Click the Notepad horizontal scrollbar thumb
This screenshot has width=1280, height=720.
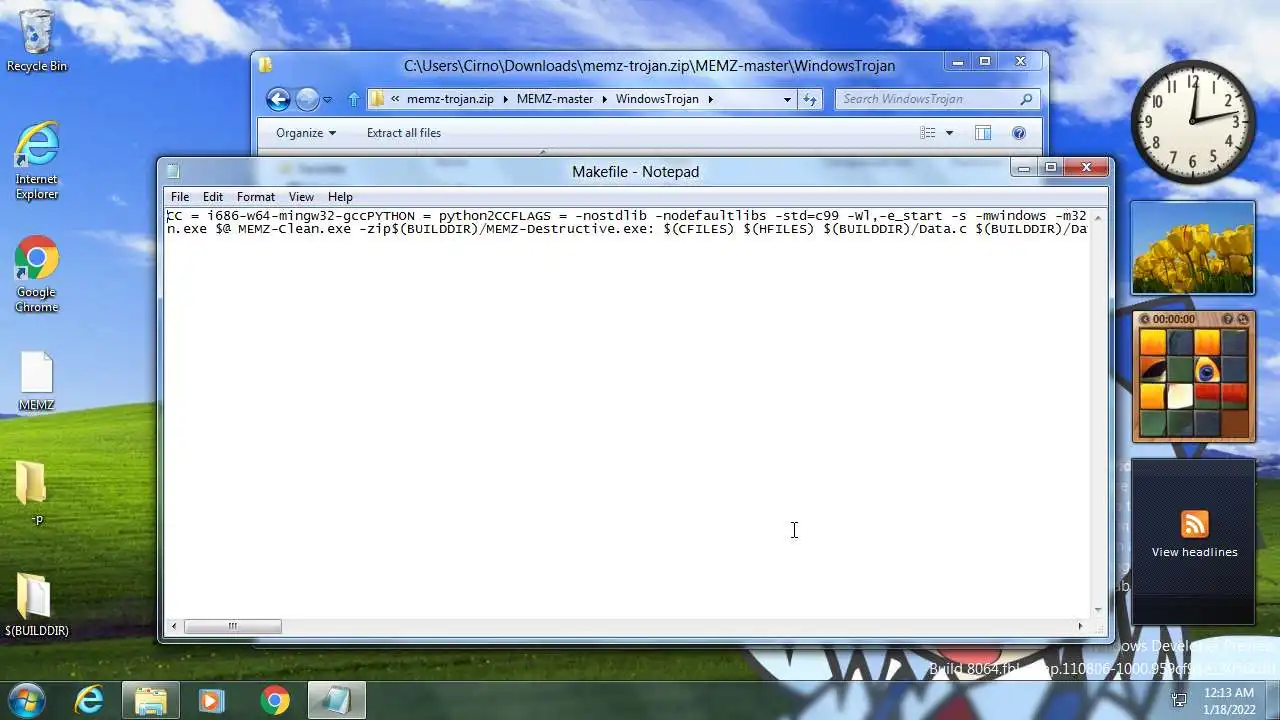coord(232,627)
